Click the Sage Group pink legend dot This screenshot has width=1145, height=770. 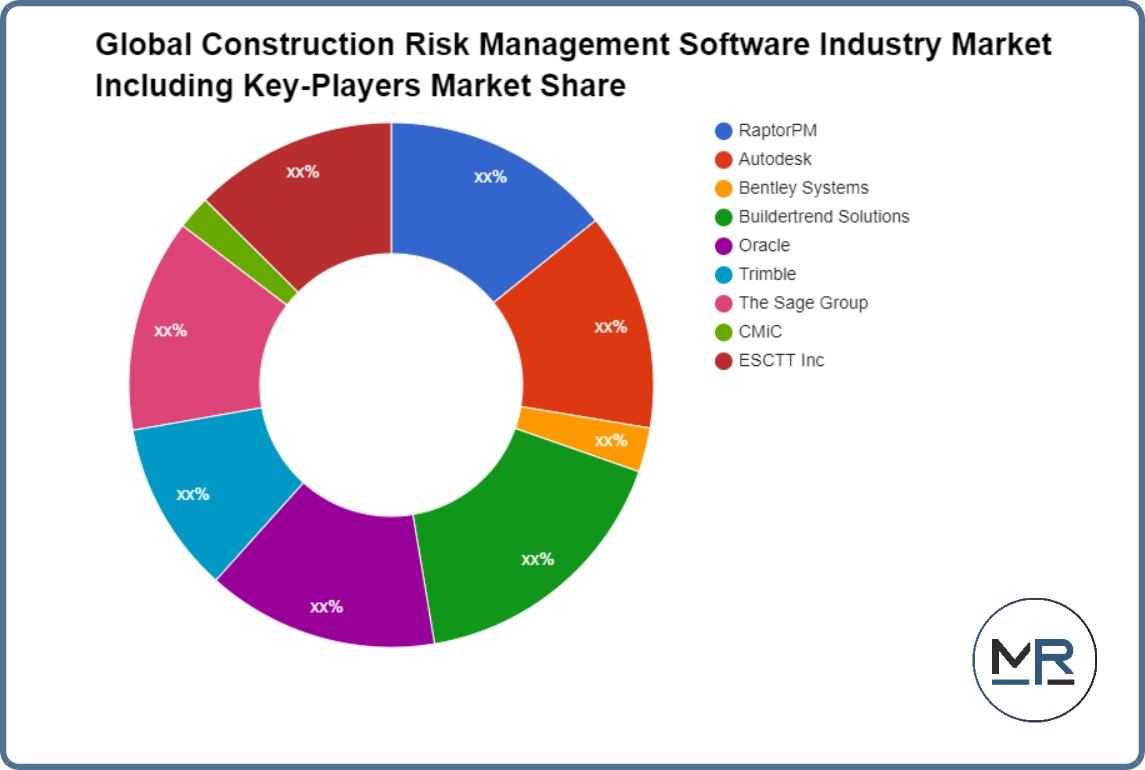point(723,304)
